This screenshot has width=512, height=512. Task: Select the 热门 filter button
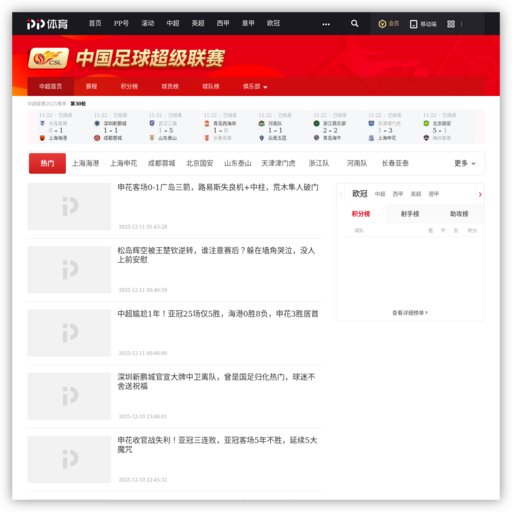click(47, 163)
